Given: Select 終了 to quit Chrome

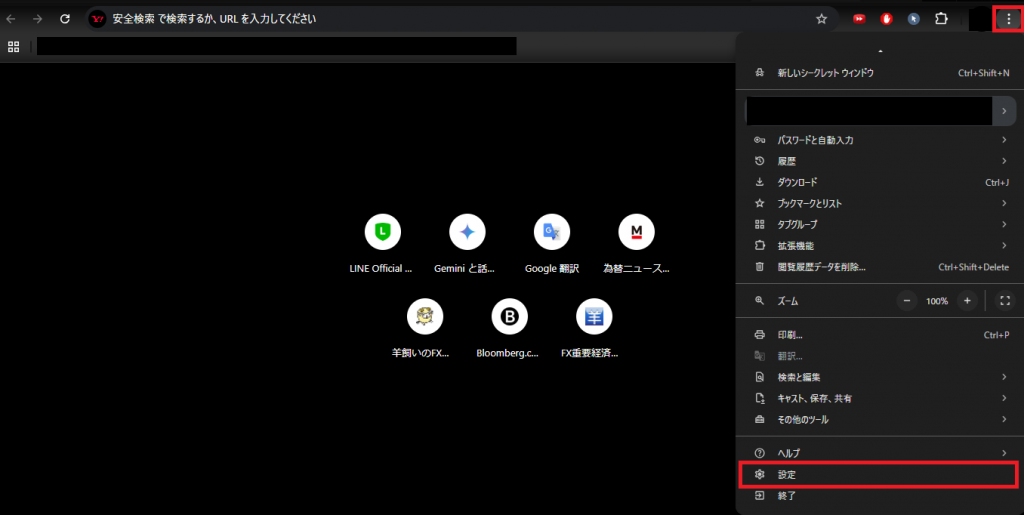Looking at the screenshot, I should pyautogui.click(x=879, y=495).
